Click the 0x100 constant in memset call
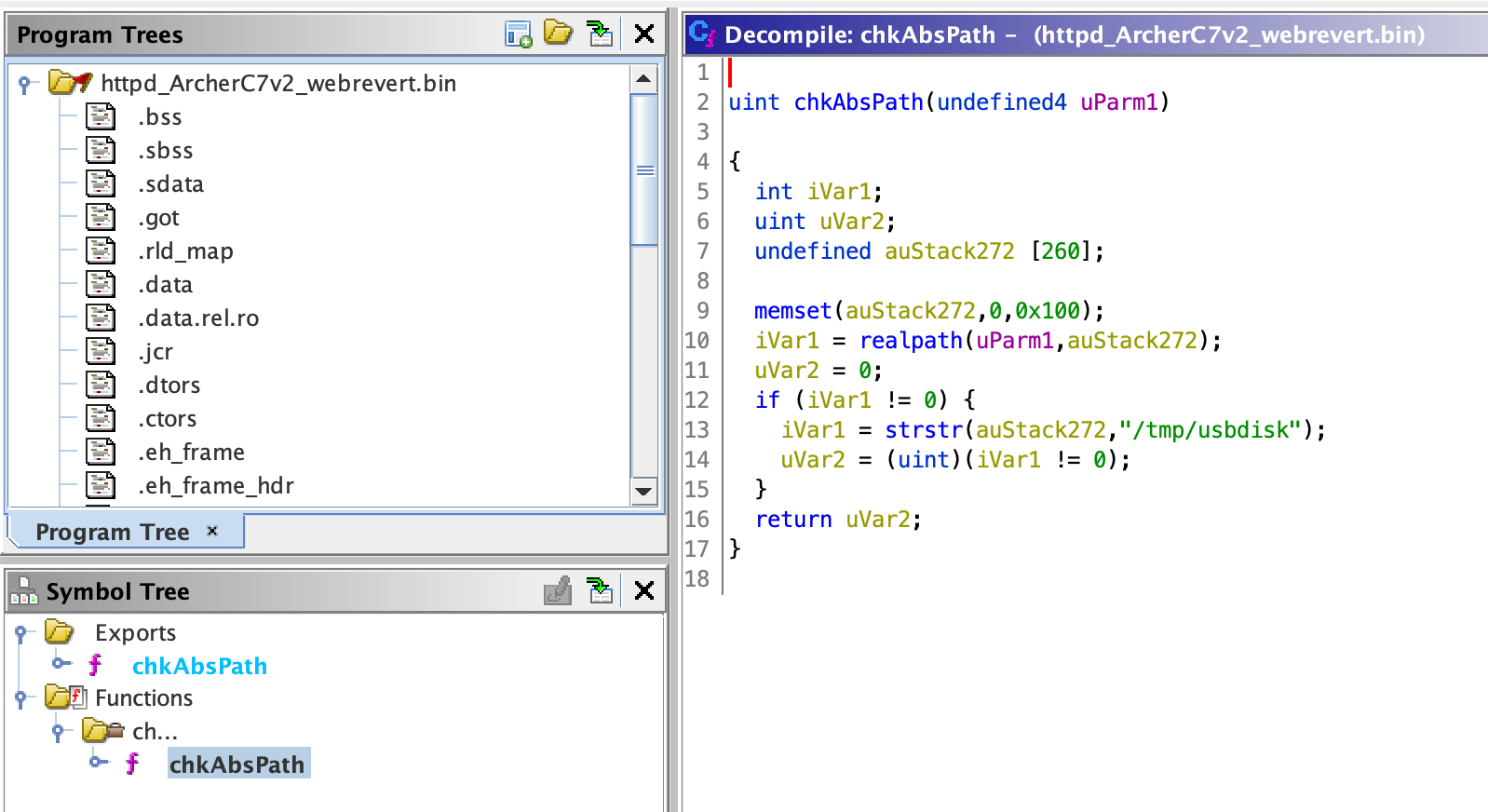 tap(1048, 310)
